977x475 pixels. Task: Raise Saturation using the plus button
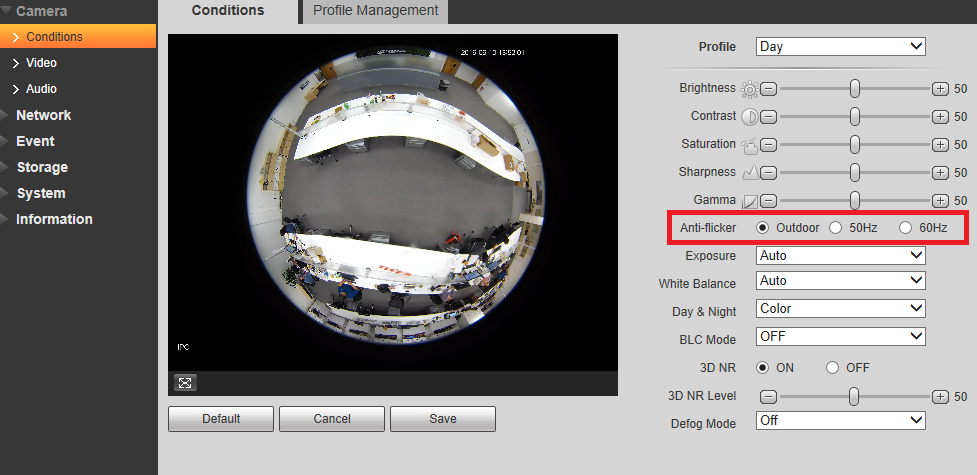click(940, 145)
